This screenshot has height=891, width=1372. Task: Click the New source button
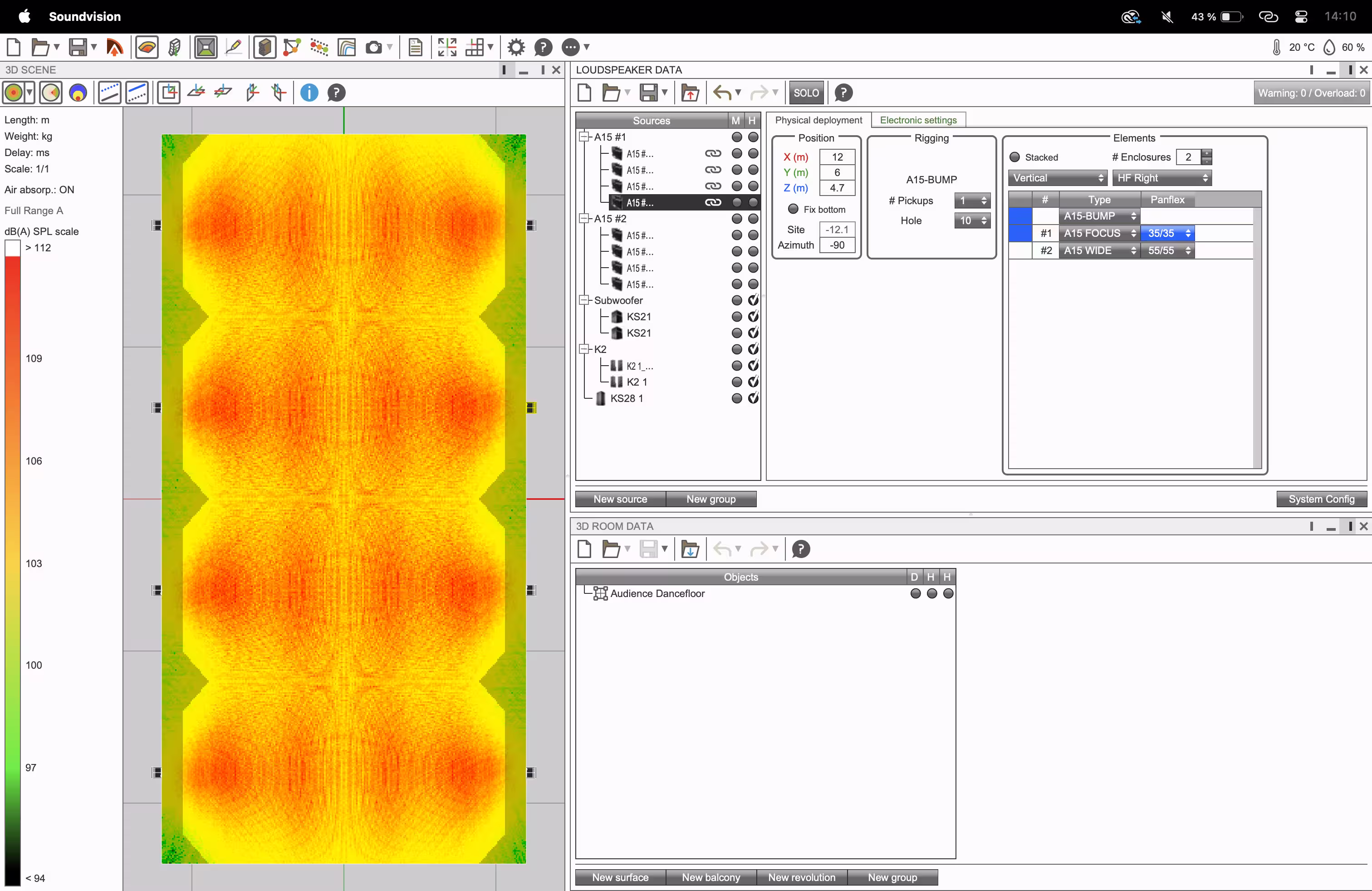pyautogui.click(x=620, y=499)
